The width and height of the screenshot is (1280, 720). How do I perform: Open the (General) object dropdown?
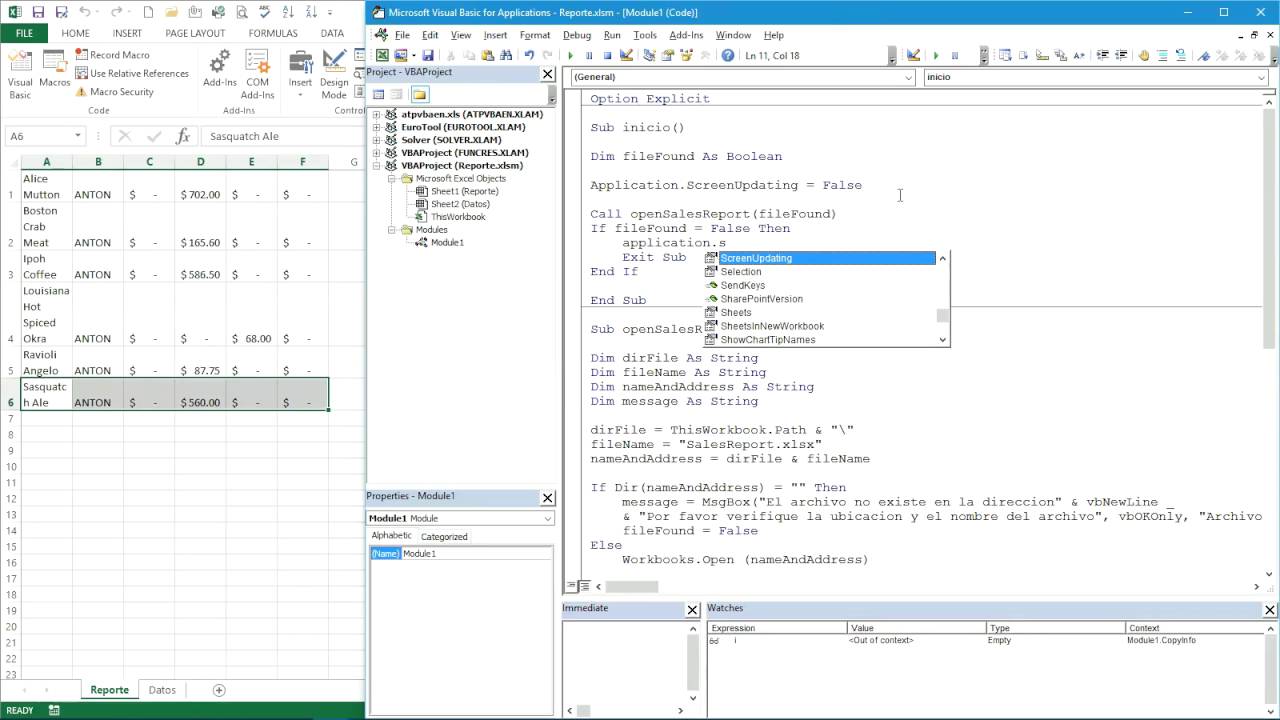908,77
